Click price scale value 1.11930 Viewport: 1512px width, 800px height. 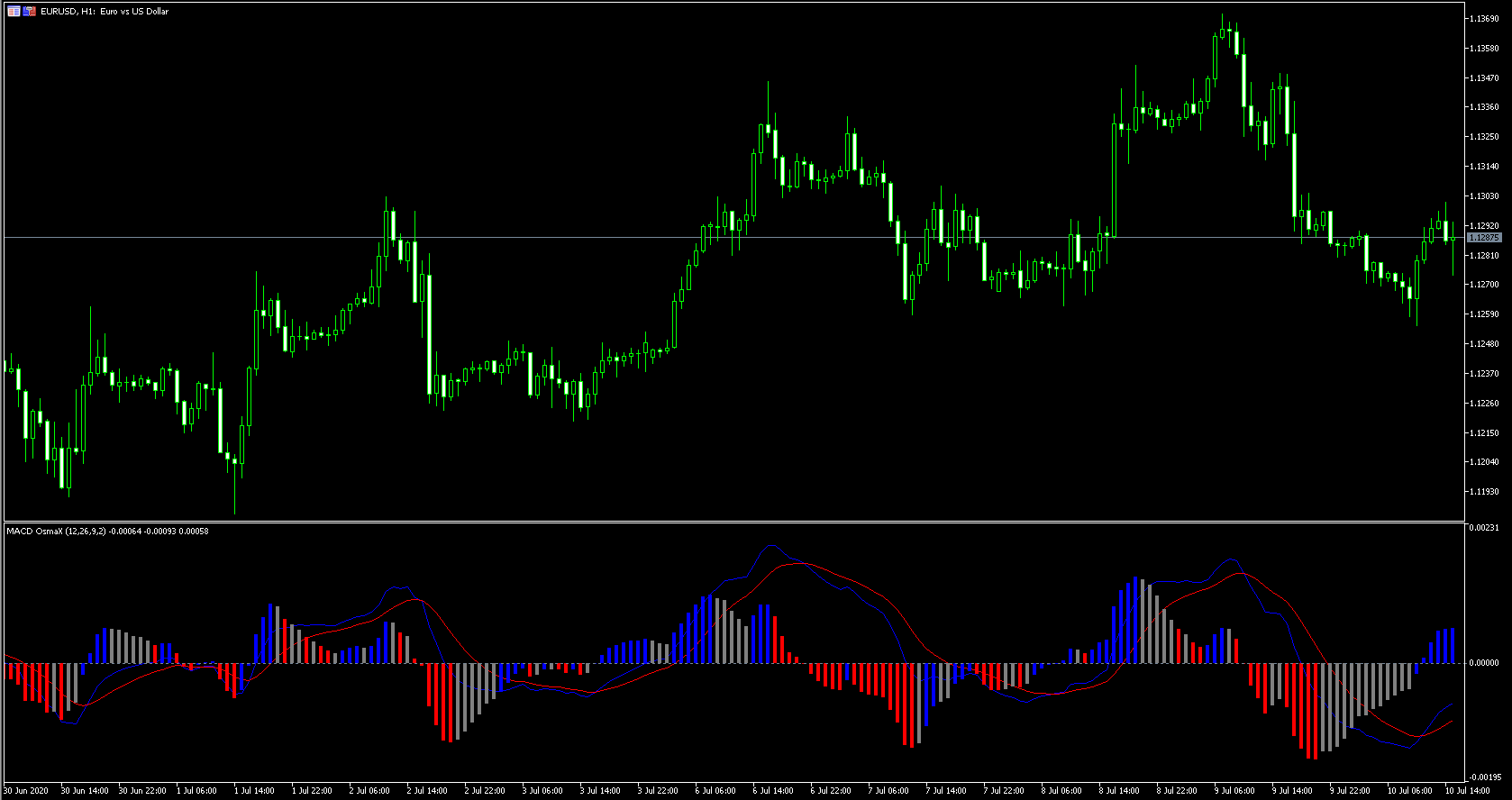click(1483, 492)
